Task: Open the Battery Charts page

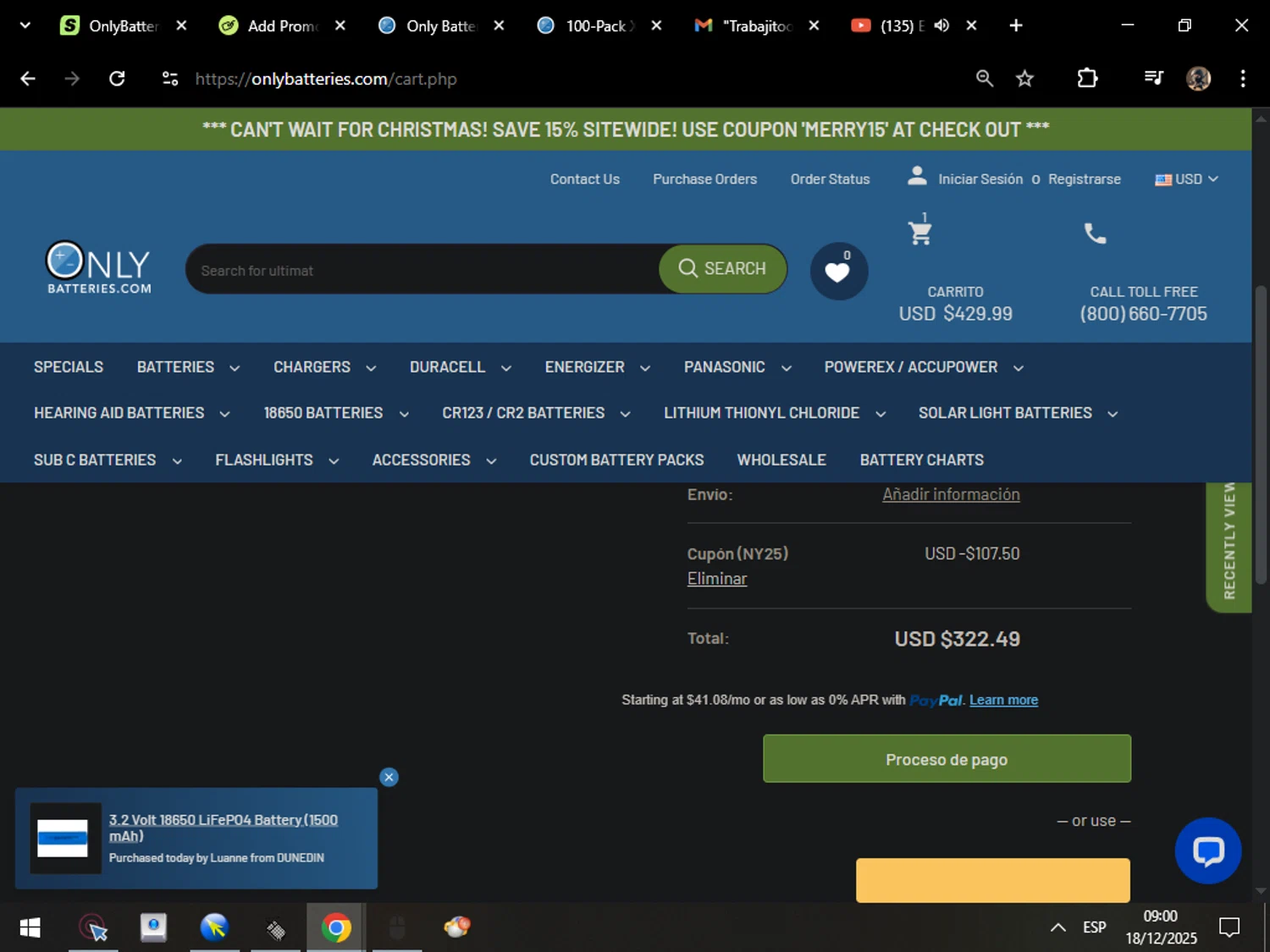Action: [x=922, y=460]
